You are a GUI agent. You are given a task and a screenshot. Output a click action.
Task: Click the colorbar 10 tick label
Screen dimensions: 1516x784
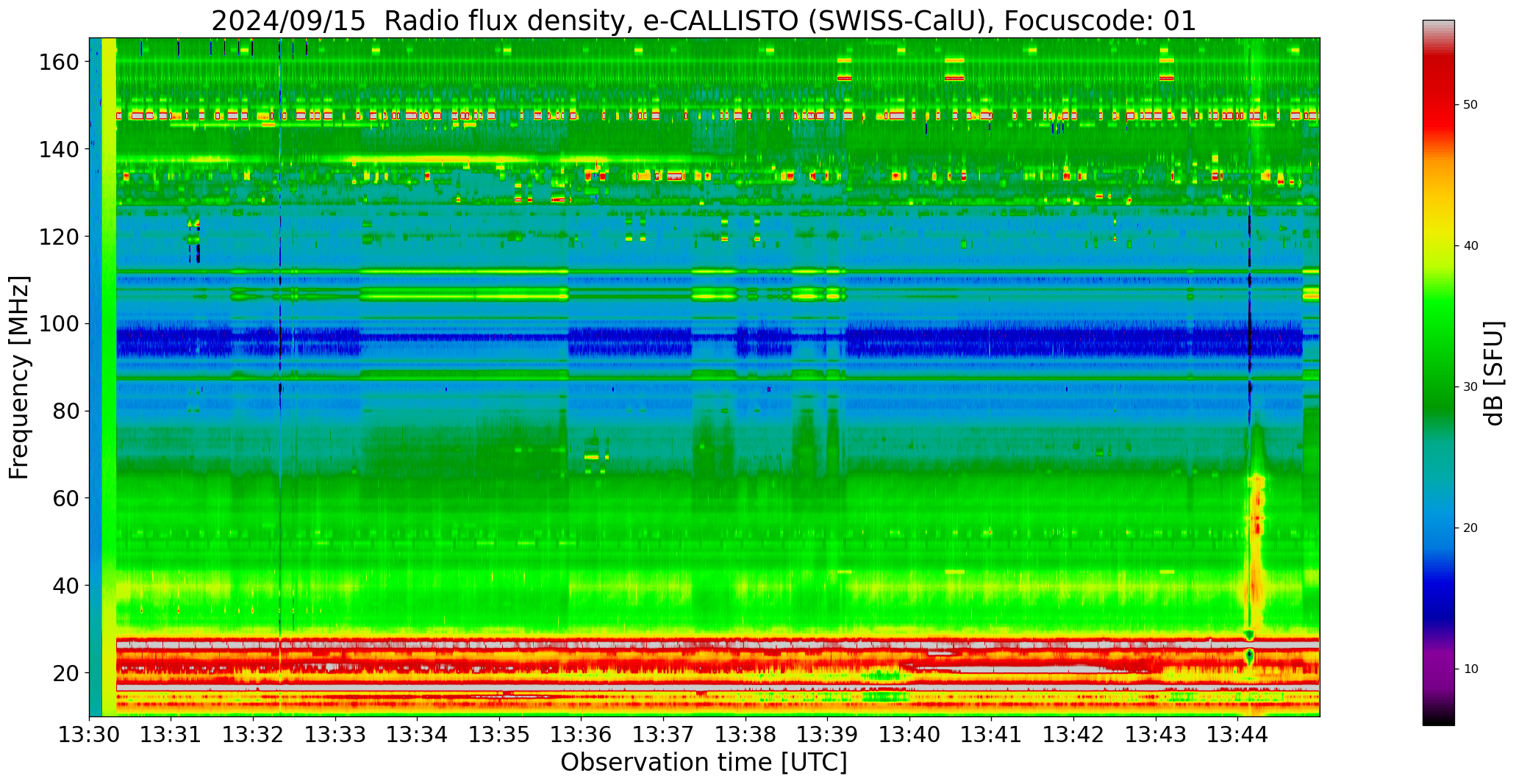pos(1470,669)
